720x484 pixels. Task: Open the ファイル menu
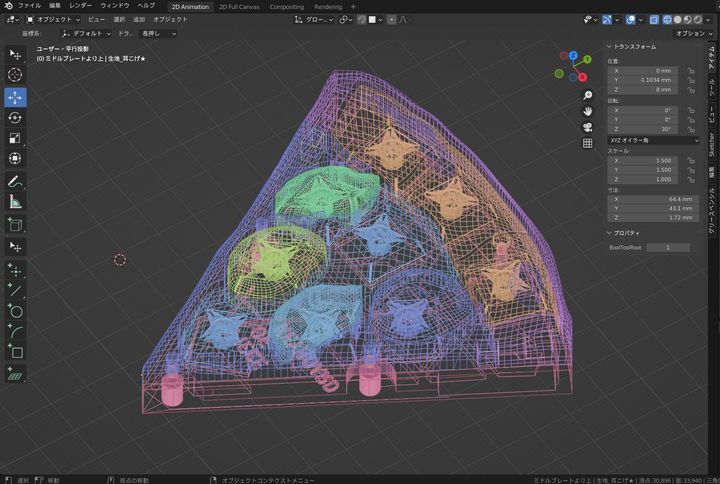coord(29,6)
